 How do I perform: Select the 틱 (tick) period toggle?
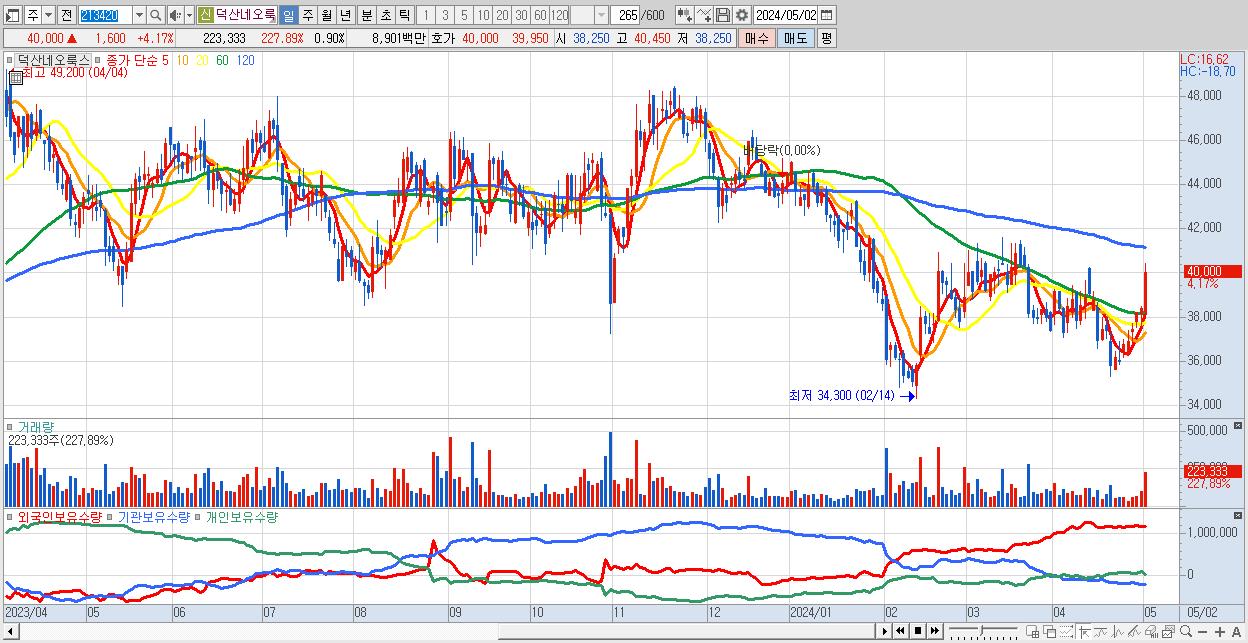[404, 15]
